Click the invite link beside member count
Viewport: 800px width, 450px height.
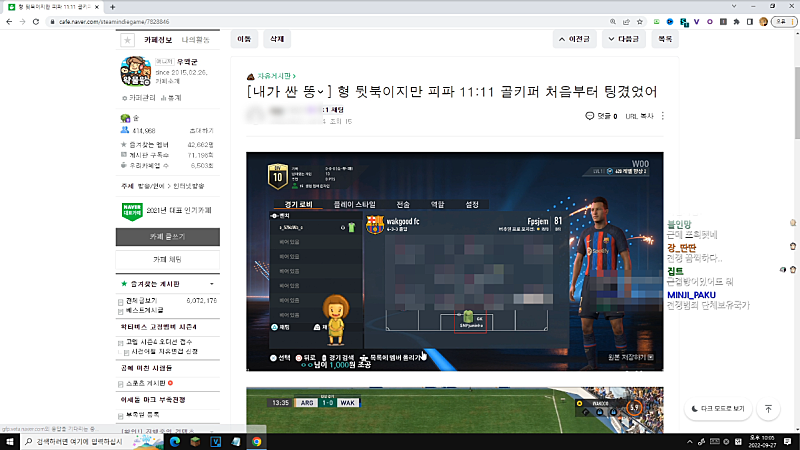[x=202, y=131]
